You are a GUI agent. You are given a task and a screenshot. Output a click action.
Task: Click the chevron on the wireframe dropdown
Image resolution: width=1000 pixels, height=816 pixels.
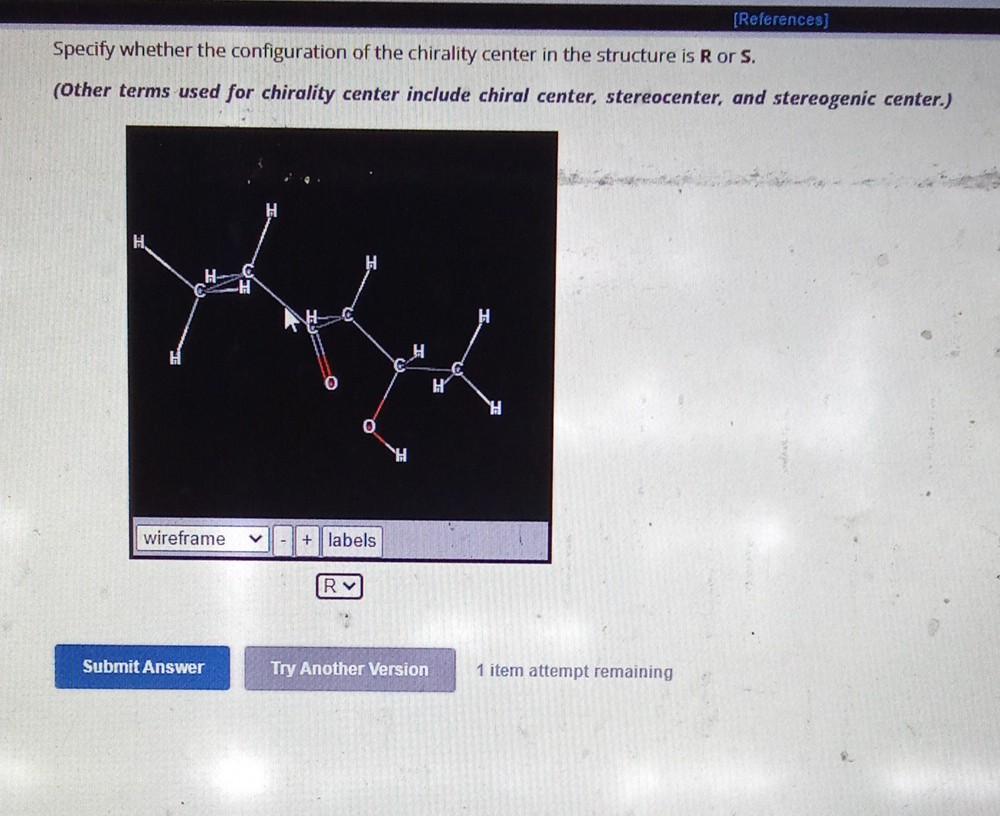coord(255,539)
